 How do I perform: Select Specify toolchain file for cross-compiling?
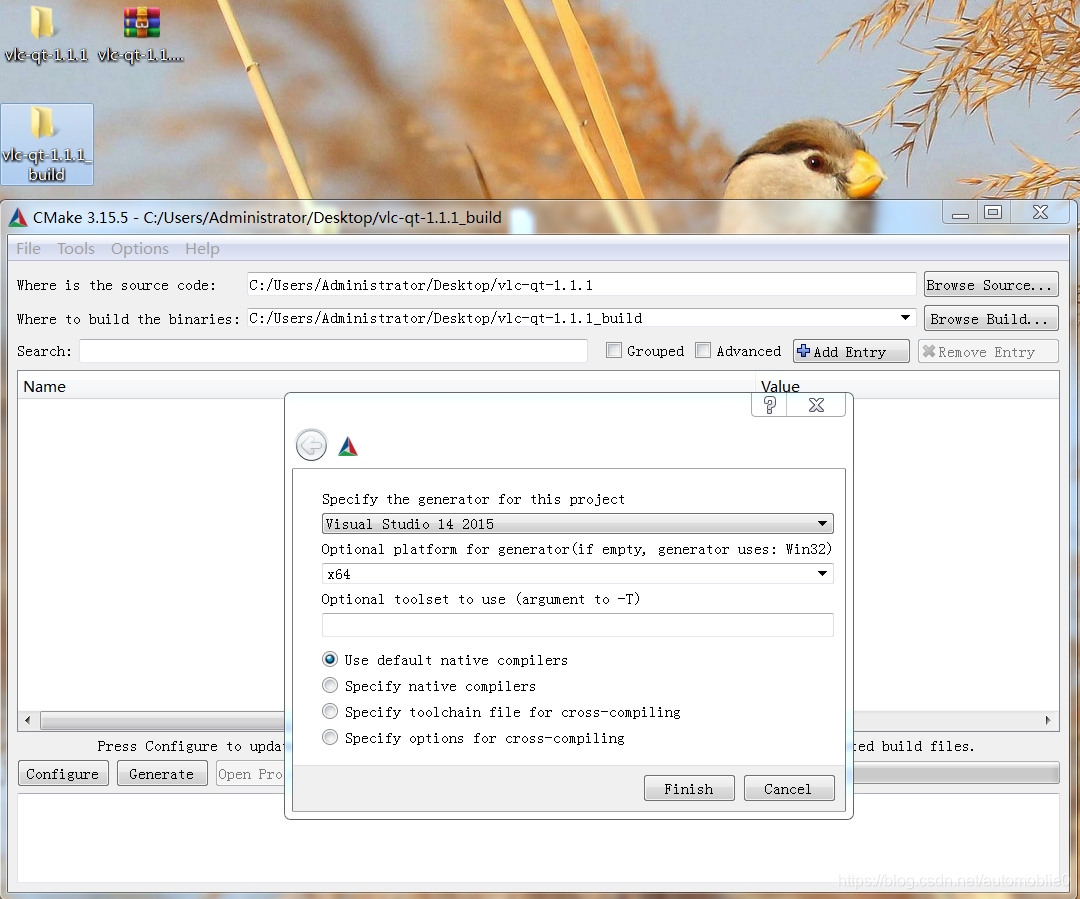point(330,711)
